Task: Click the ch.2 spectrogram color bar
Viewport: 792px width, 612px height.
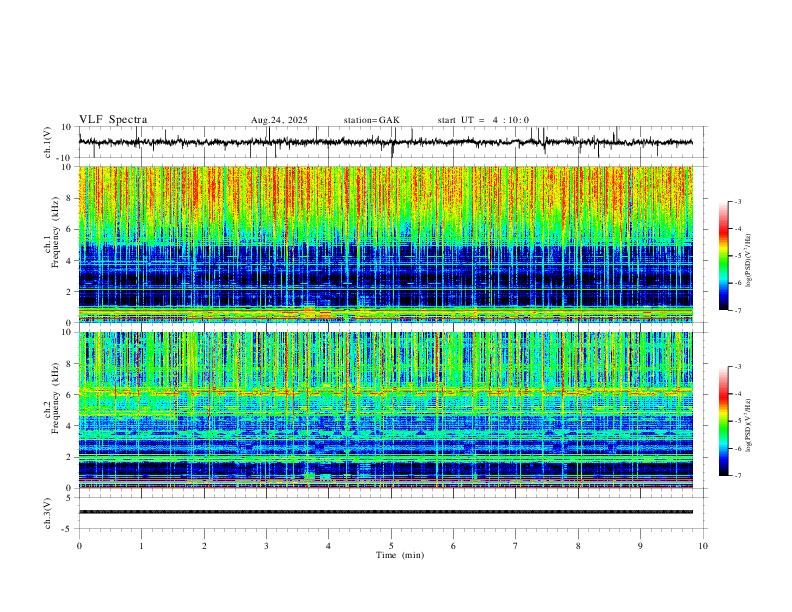Action: click(x=724, y=421)
